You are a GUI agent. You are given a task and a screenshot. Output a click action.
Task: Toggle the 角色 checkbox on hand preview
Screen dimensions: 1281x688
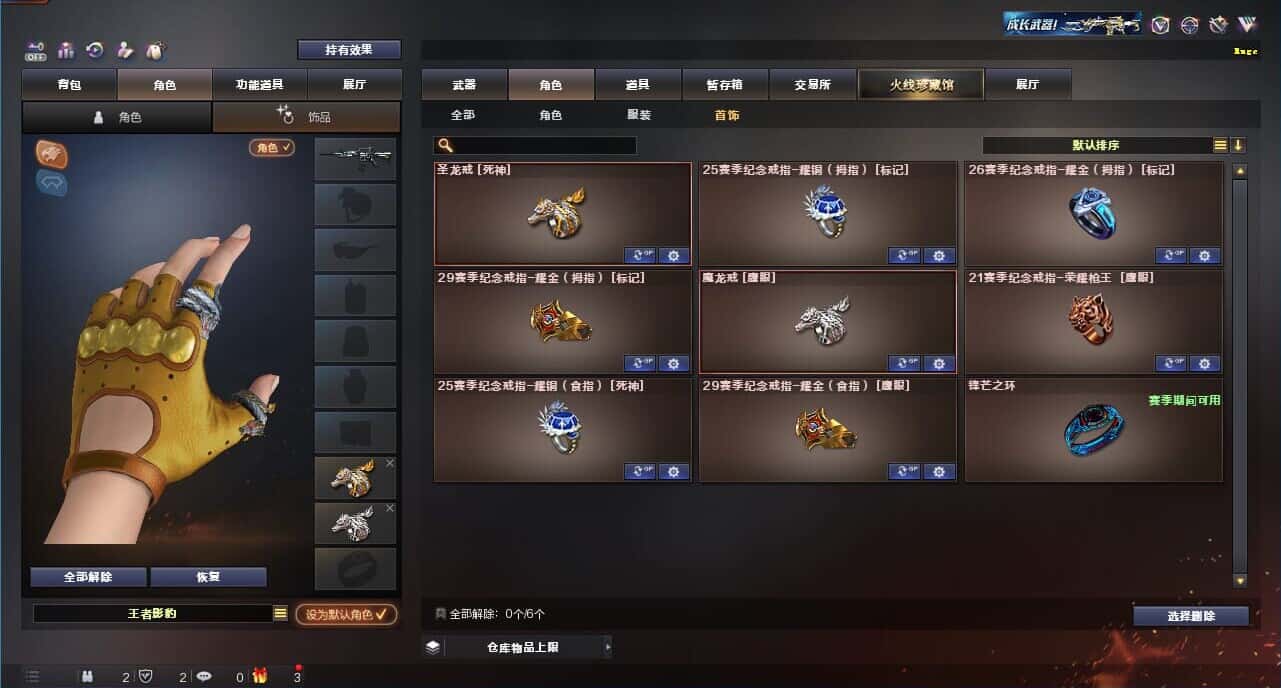click(x=272, y=148)
